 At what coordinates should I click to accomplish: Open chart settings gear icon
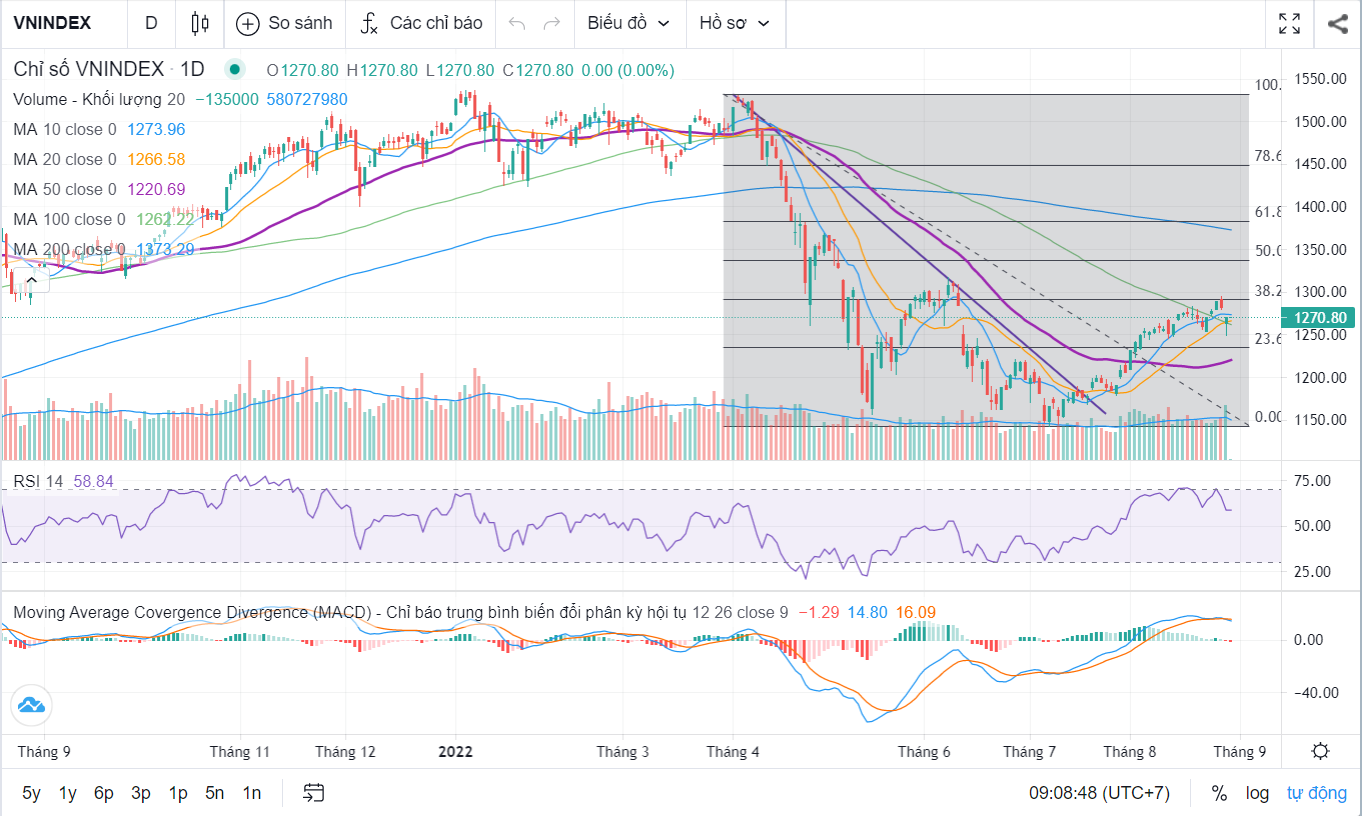point(1320,751)
